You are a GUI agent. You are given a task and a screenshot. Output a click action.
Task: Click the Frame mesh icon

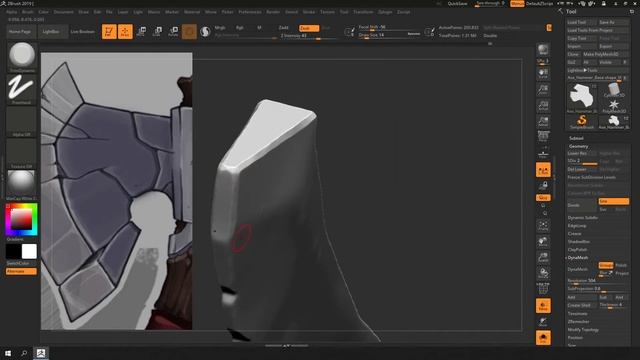point(543,225)
